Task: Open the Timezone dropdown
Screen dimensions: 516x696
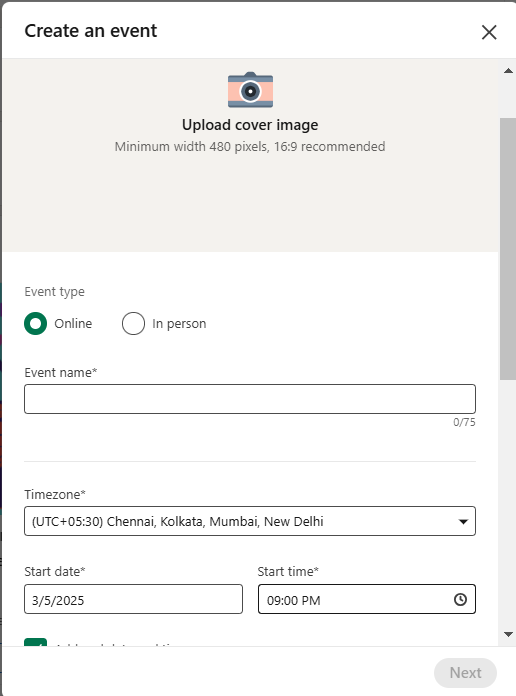Action: click(250, 521)
